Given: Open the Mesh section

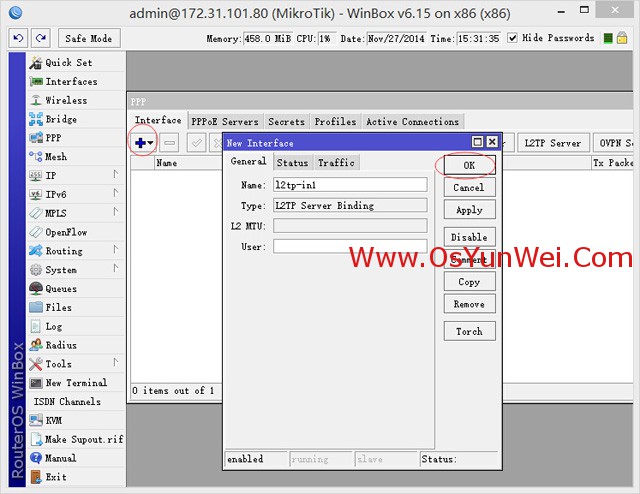Looking at the screenshot, I should pos(77,157).
